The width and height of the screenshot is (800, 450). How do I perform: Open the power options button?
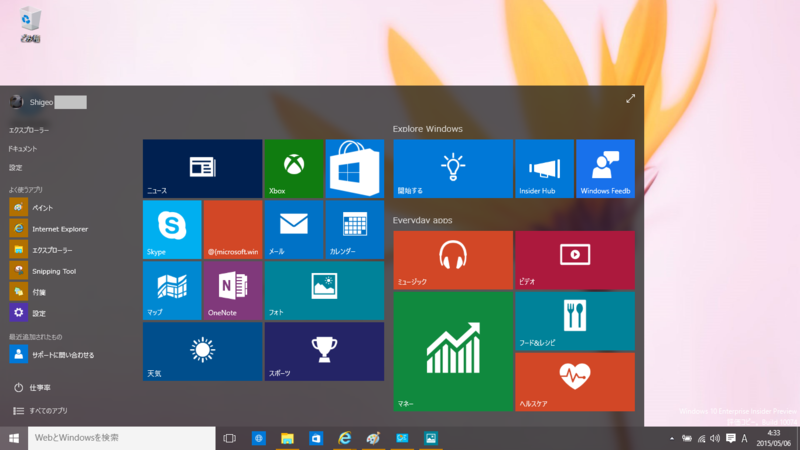coord(32,388)
